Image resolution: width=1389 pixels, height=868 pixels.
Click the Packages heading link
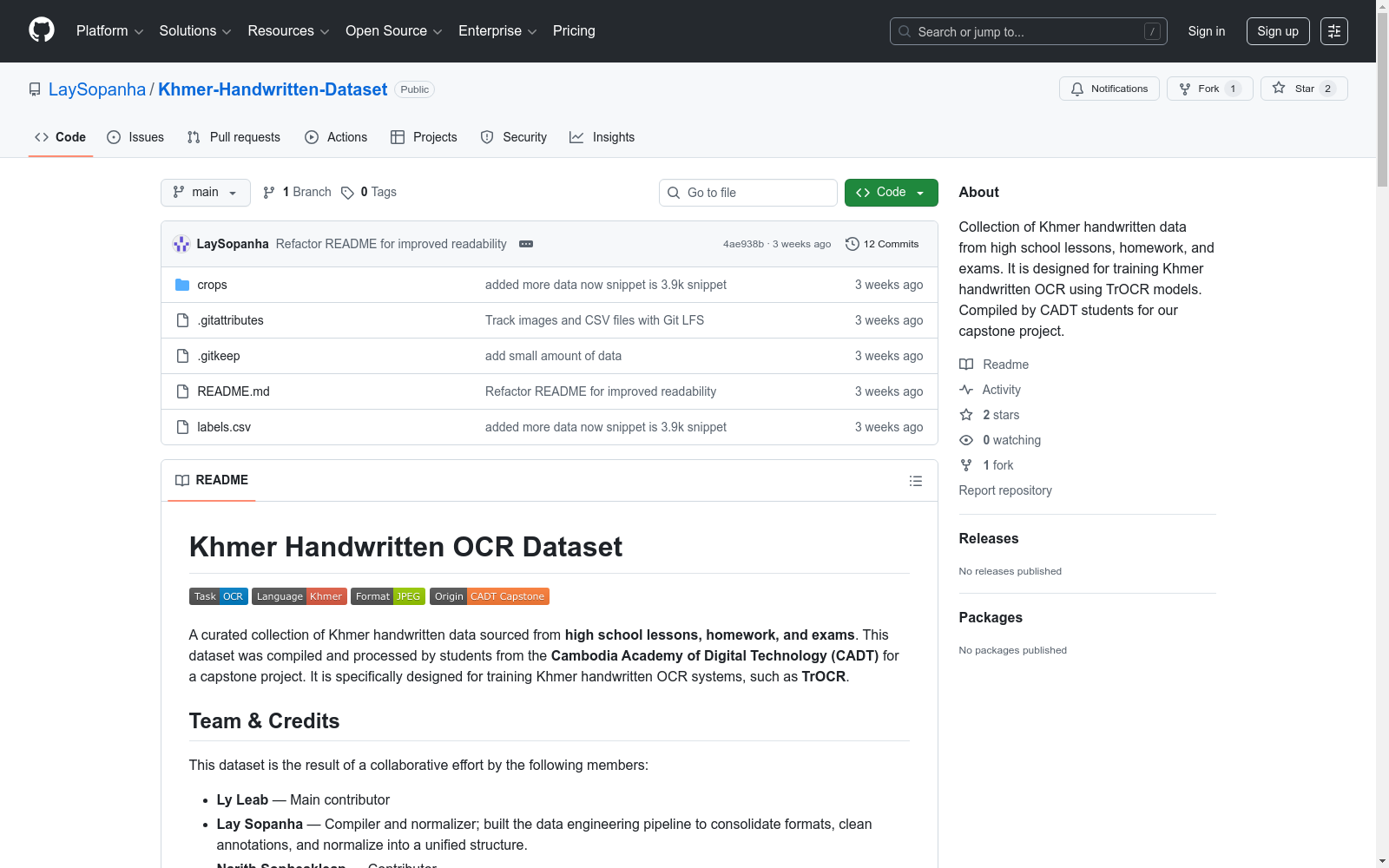point(991,617)
